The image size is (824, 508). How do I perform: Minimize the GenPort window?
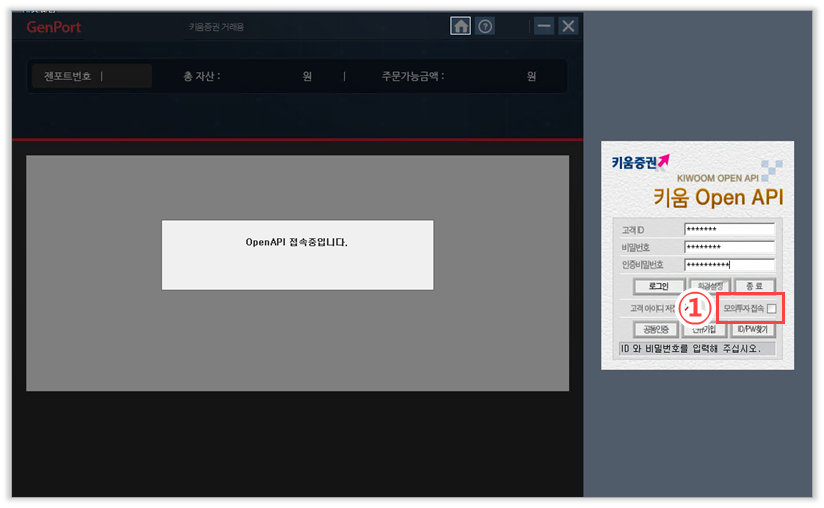[x=544, y=26]
